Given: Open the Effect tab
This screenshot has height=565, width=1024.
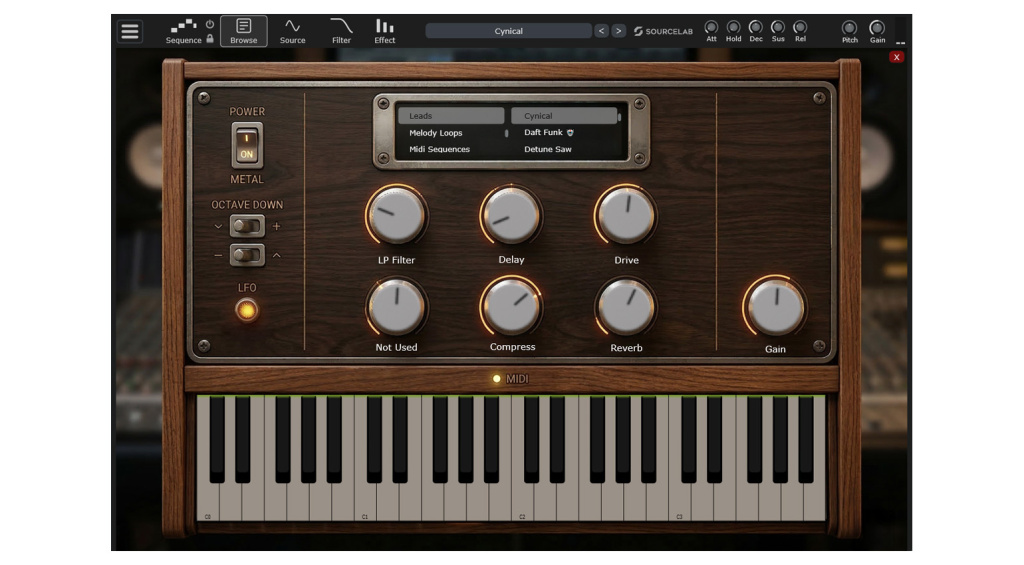Looking at the screenshot, I should coord(385,31).
